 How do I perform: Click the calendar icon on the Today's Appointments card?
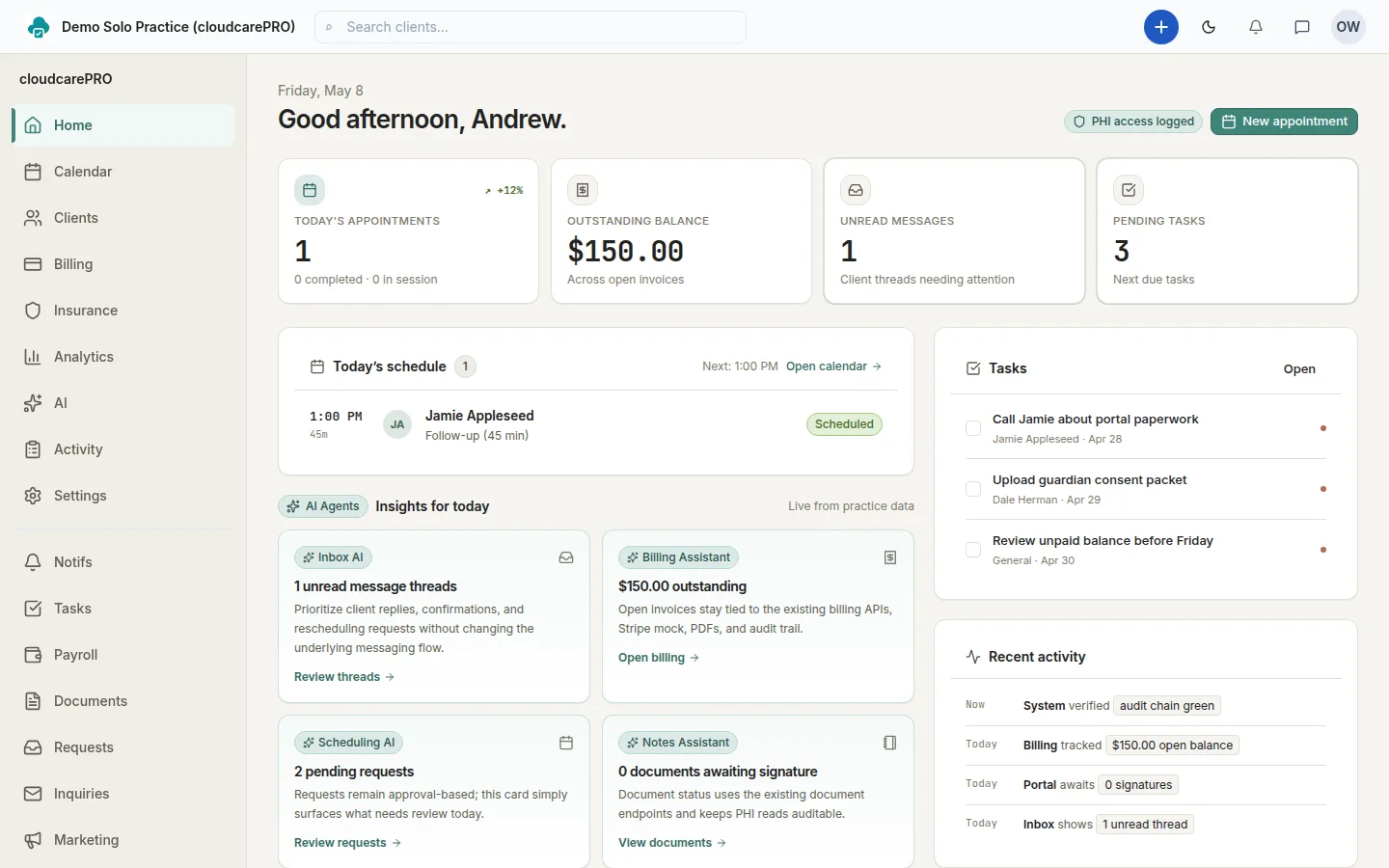(310, 190)
